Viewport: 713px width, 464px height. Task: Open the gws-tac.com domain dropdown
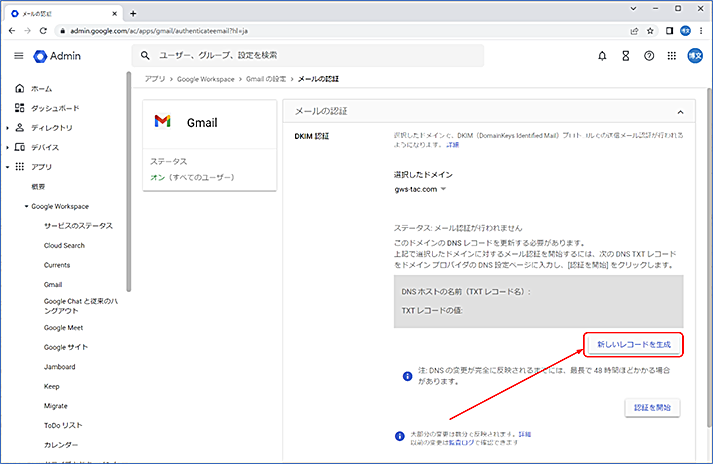tap(420, 189)
